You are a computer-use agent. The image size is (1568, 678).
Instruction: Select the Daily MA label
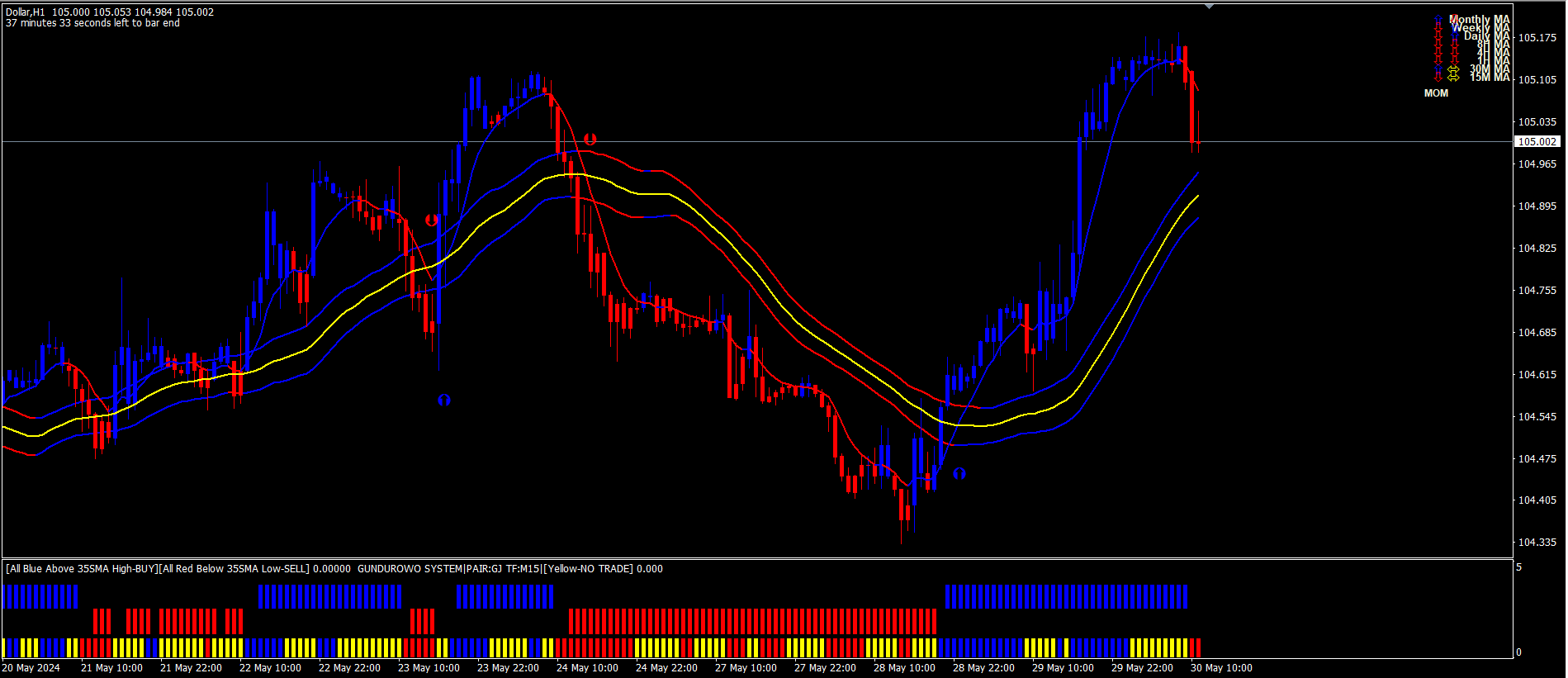(x=1486, y=36)
